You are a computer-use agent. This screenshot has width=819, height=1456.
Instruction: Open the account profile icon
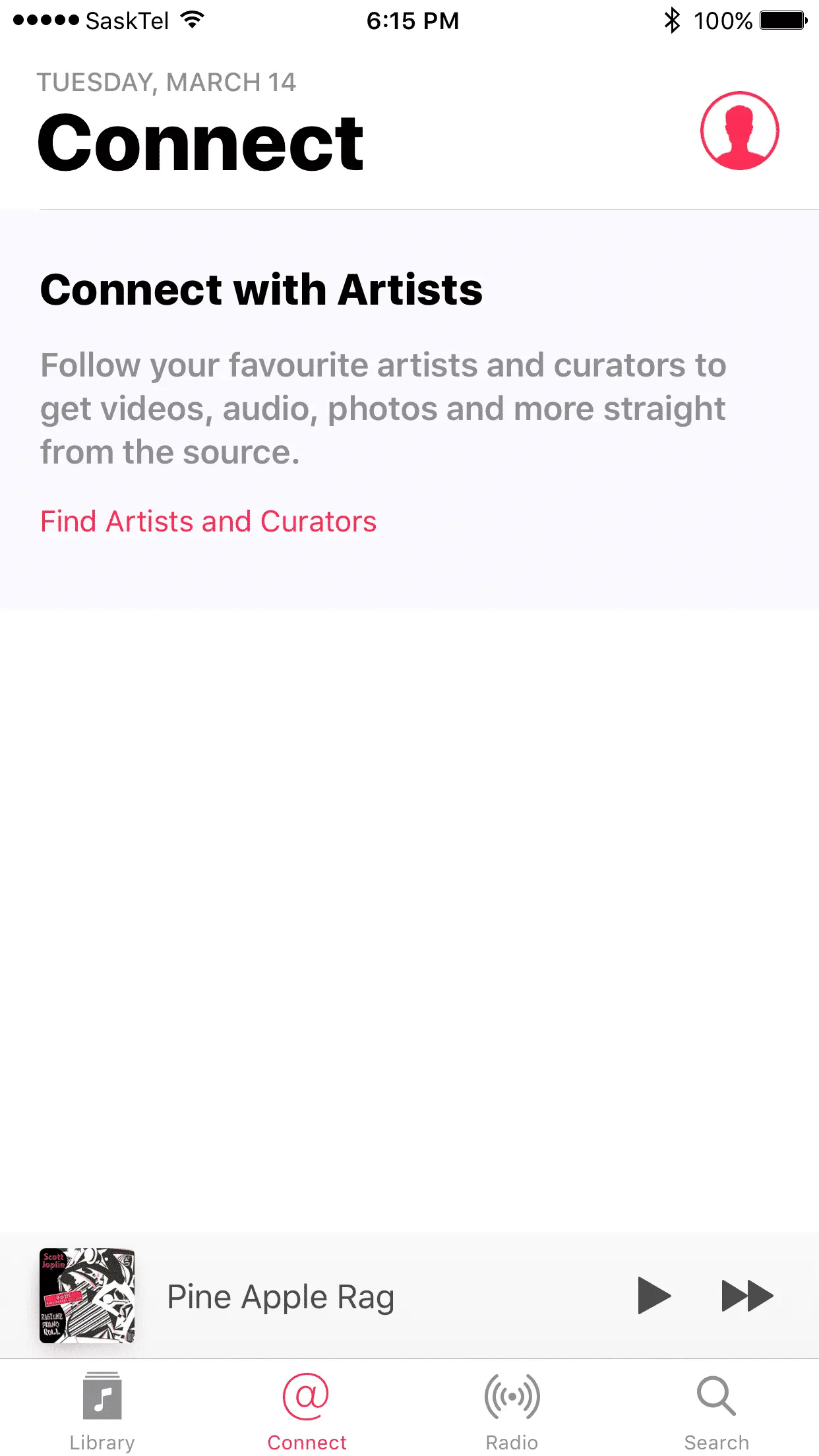(x=739, y=131)
